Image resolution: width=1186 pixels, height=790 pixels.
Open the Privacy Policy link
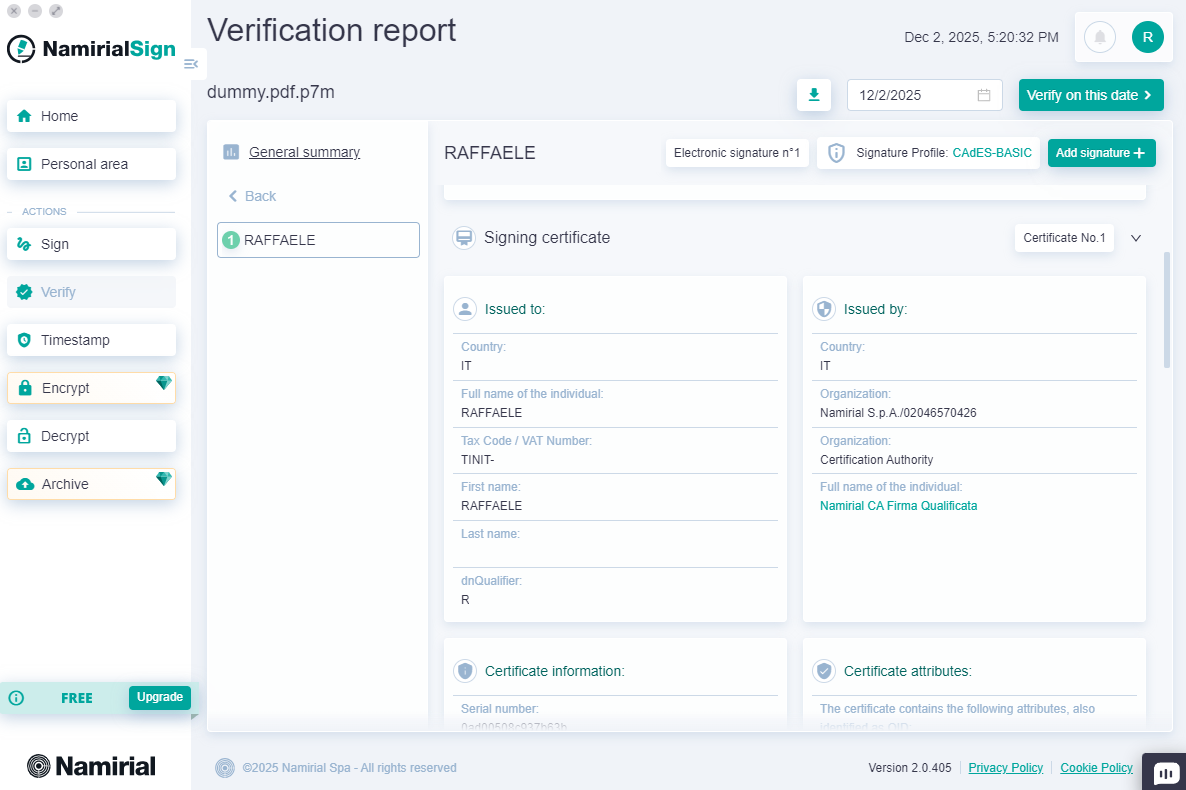coord(1005,768)
